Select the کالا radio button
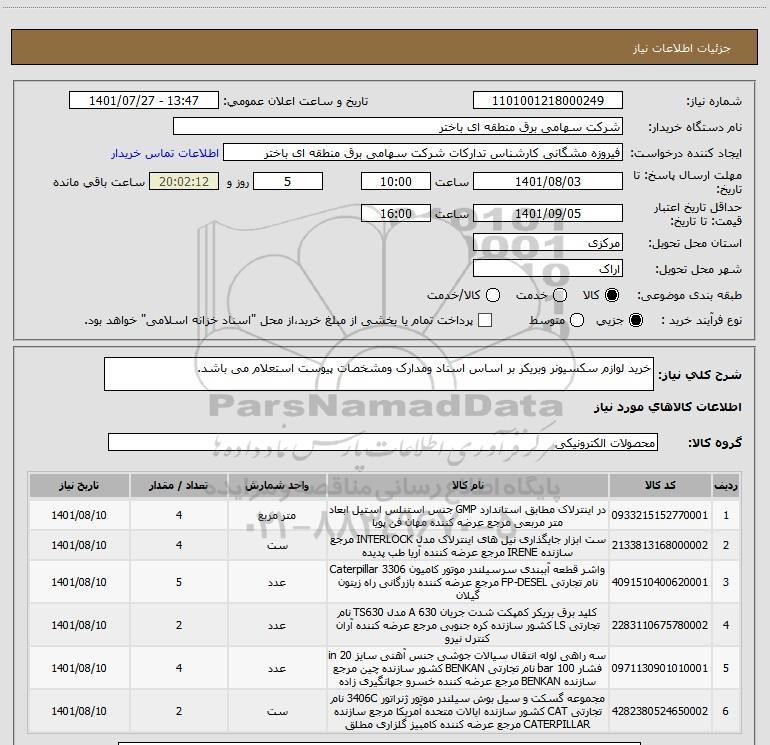This screenshot has height=745, width=770. tap(612, 295)
